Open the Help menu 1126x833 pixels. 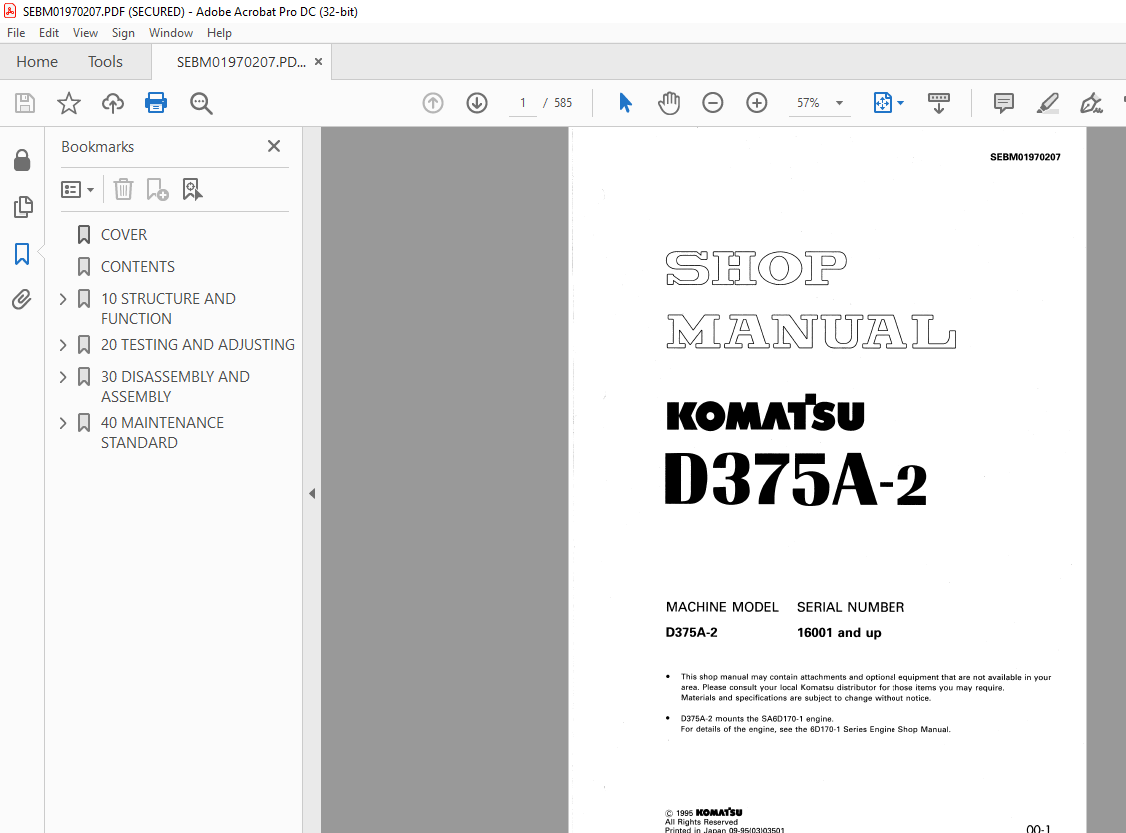click(219, 33)
